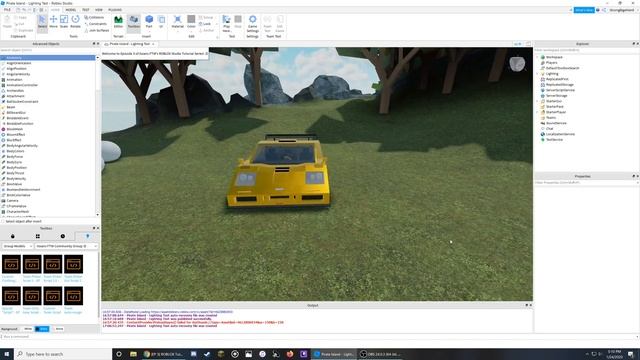Open Toolbox Recent clock tab icon
The width and height of the screenshot is (640, 360).
click(x=62, y=236)
